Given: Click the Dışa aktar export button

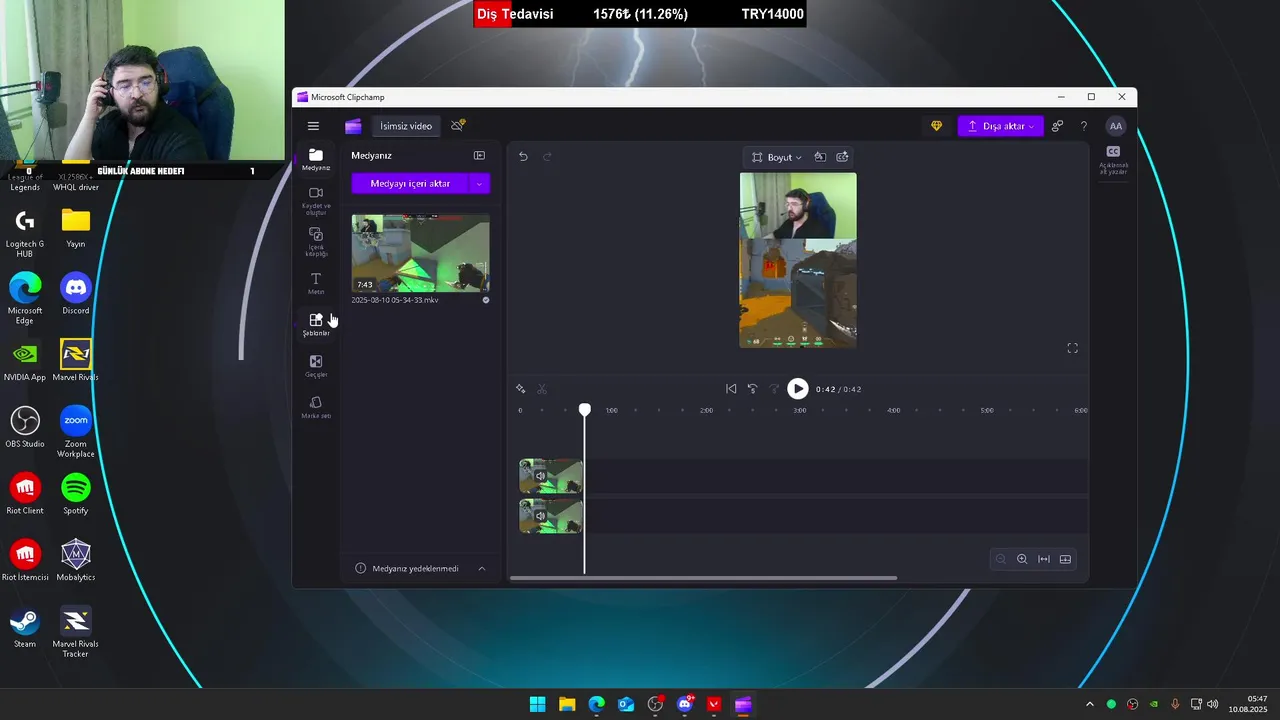Looking at the screenshot, I should pyautogui.click(x=1000, y=126).
